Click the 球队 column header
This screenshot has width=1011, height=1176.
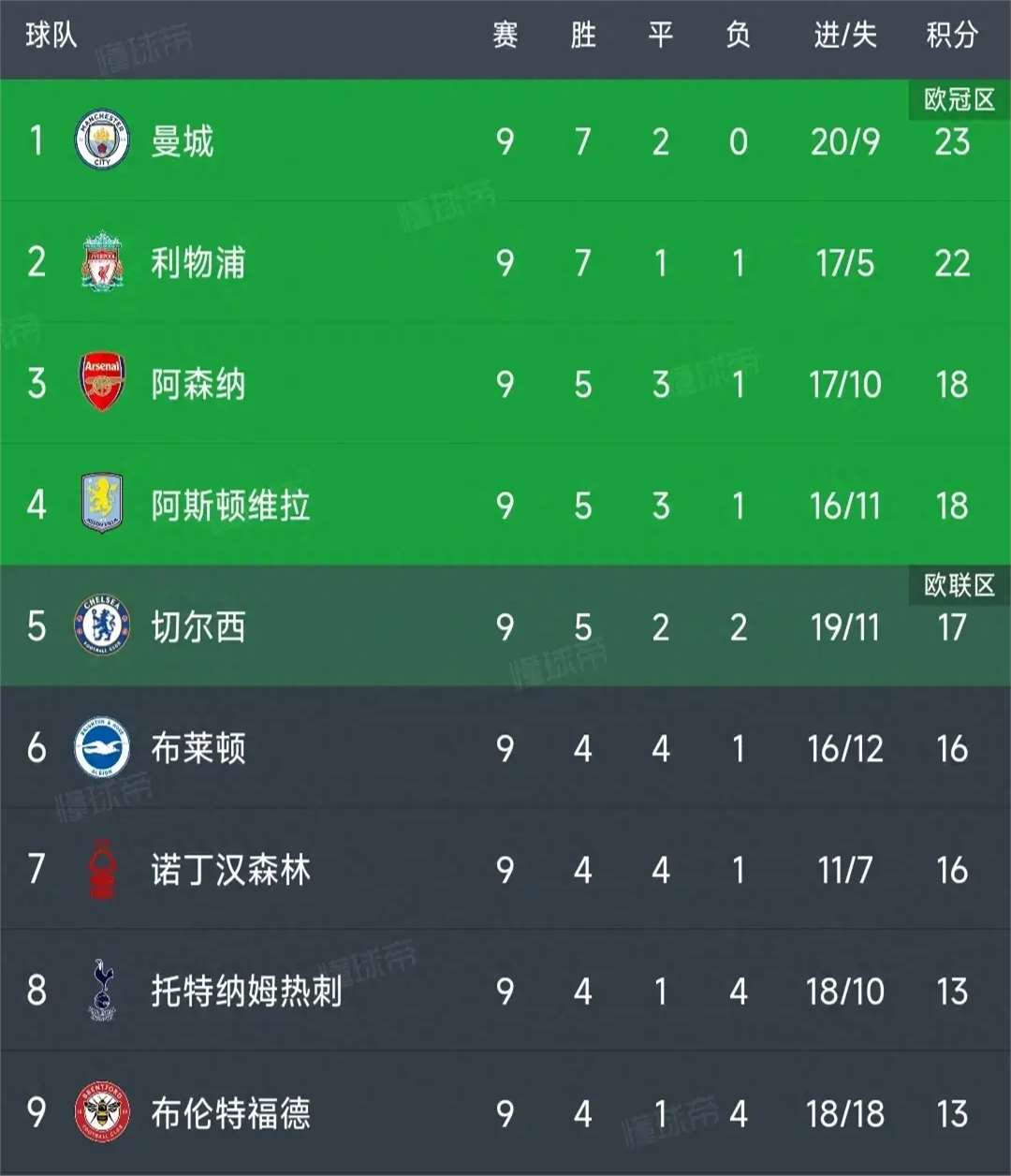(51, 36)
